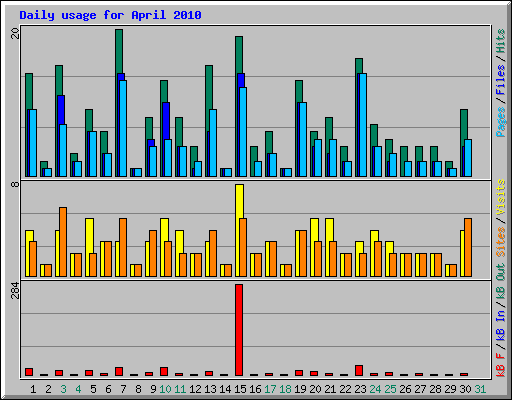
Task: Select the "Visits" legend label
Action: point(501,197)
